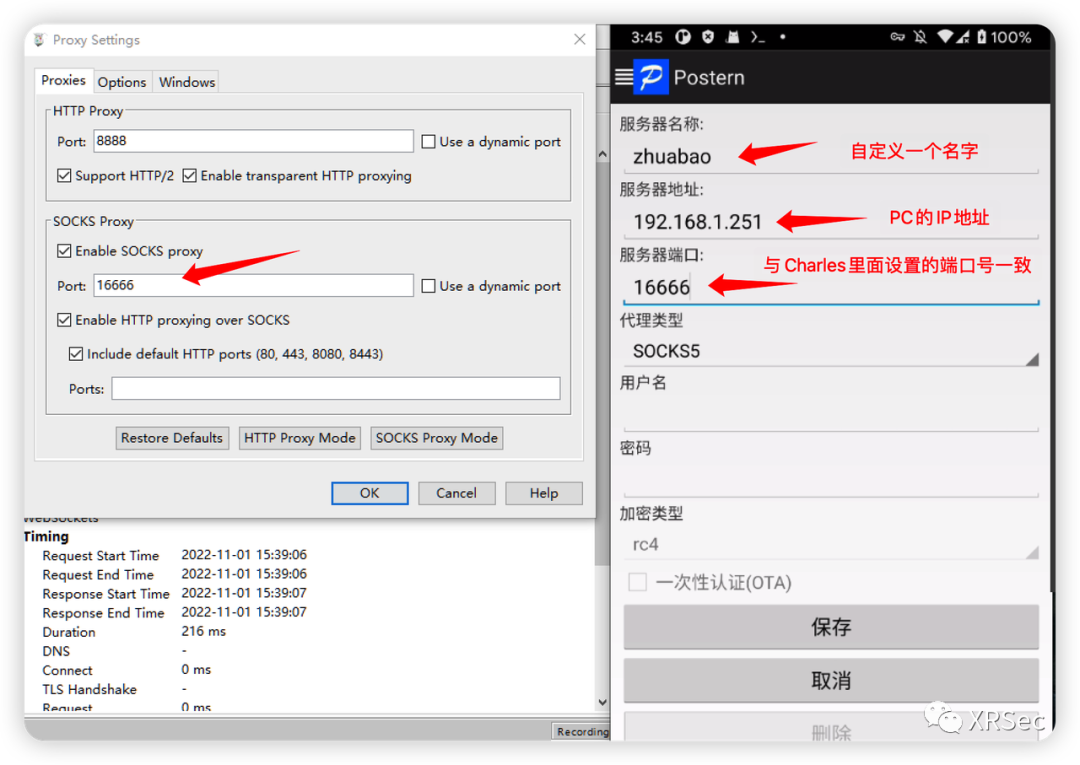Click the SOCKS proxy port field
The width and height of the screenshot is (1080, 765).
pos(253,286)
